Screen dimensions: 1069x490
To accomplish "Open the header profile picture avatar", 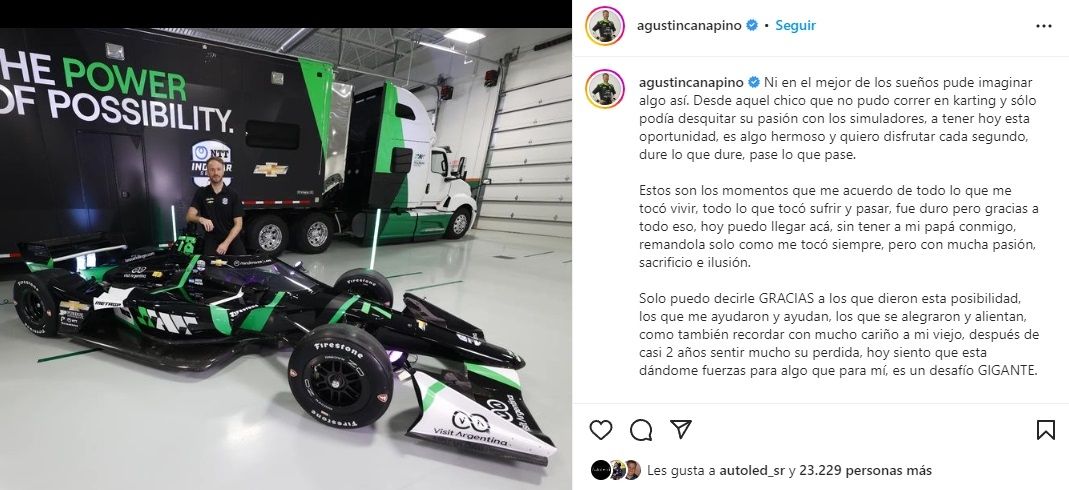I will [x=604, y=26].
